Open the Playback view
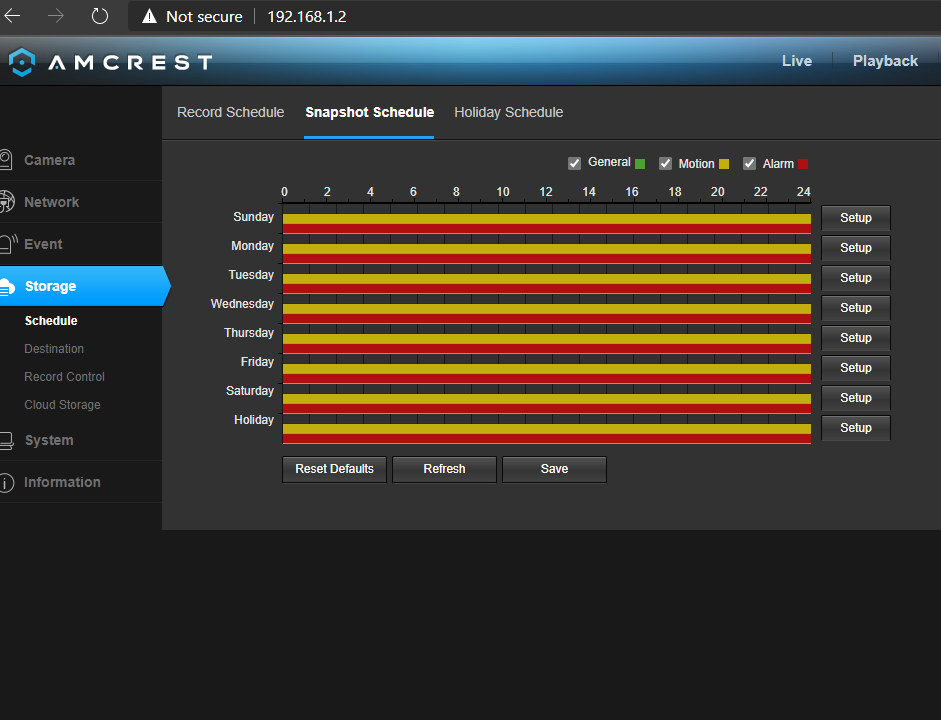This screenshot has height=720, width=941. (885, 61)
